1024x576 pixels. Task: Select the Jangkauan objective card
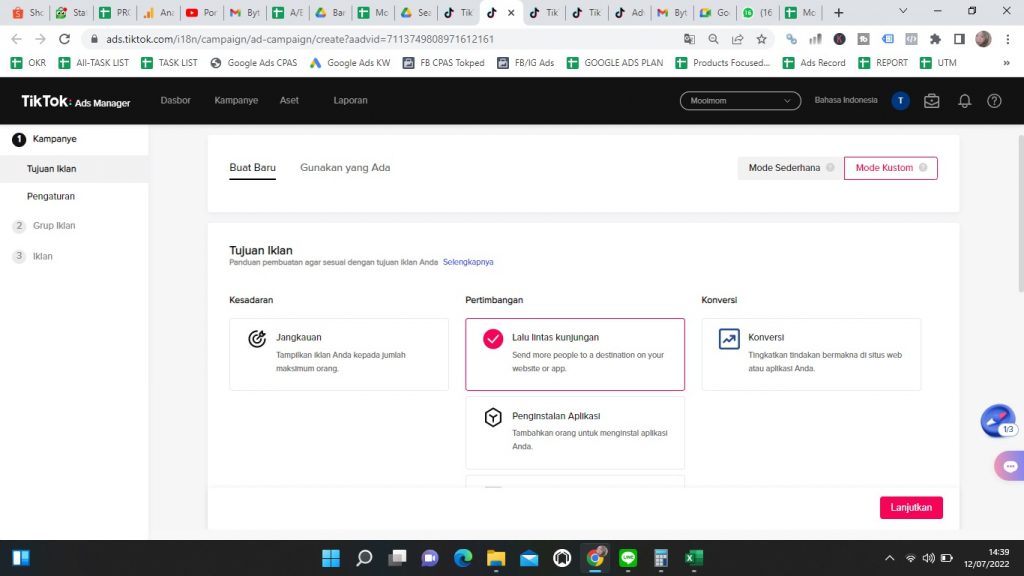pyautogui.click(x=338, y=354)
